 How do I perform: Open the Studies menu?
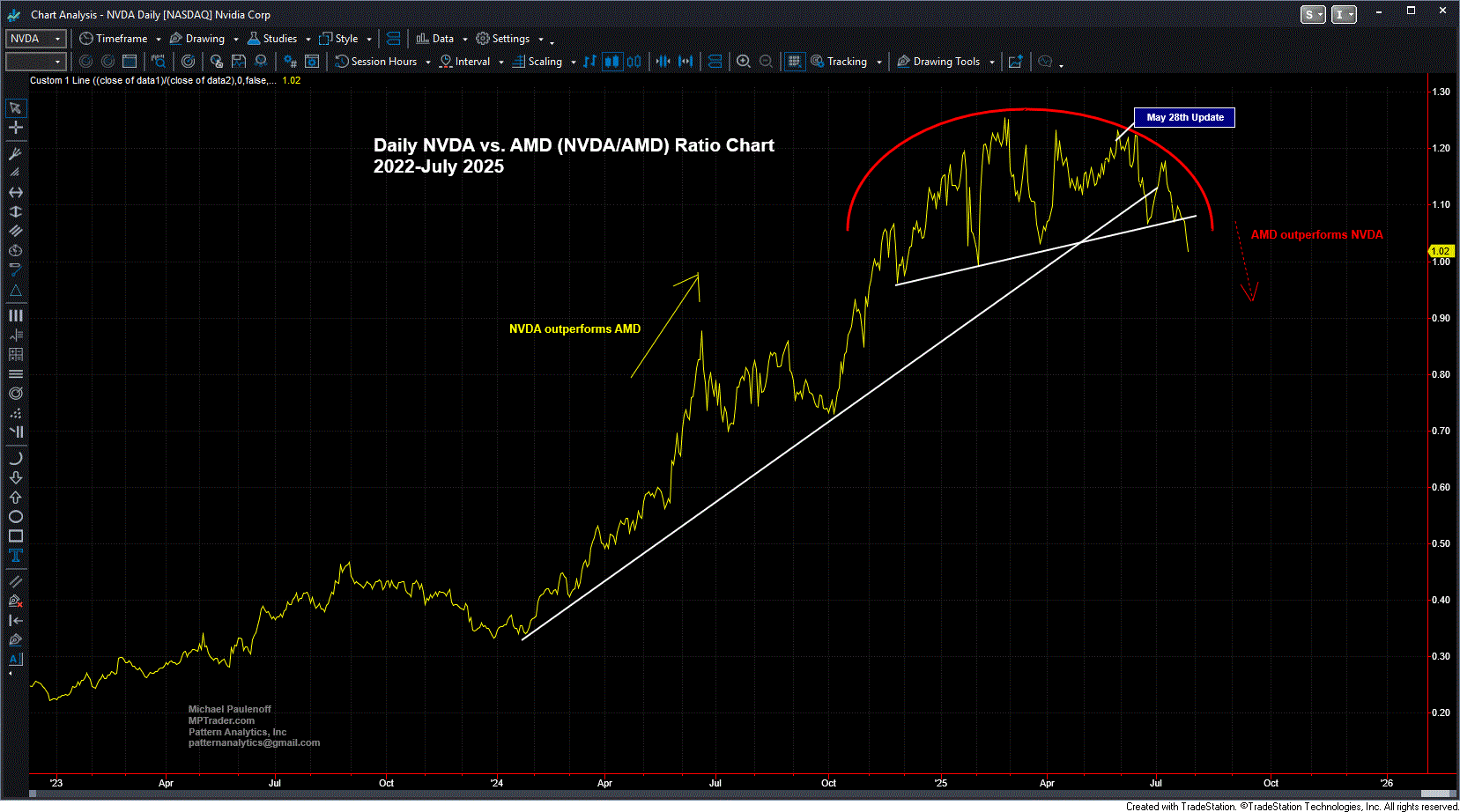click(x=272, y=39)
